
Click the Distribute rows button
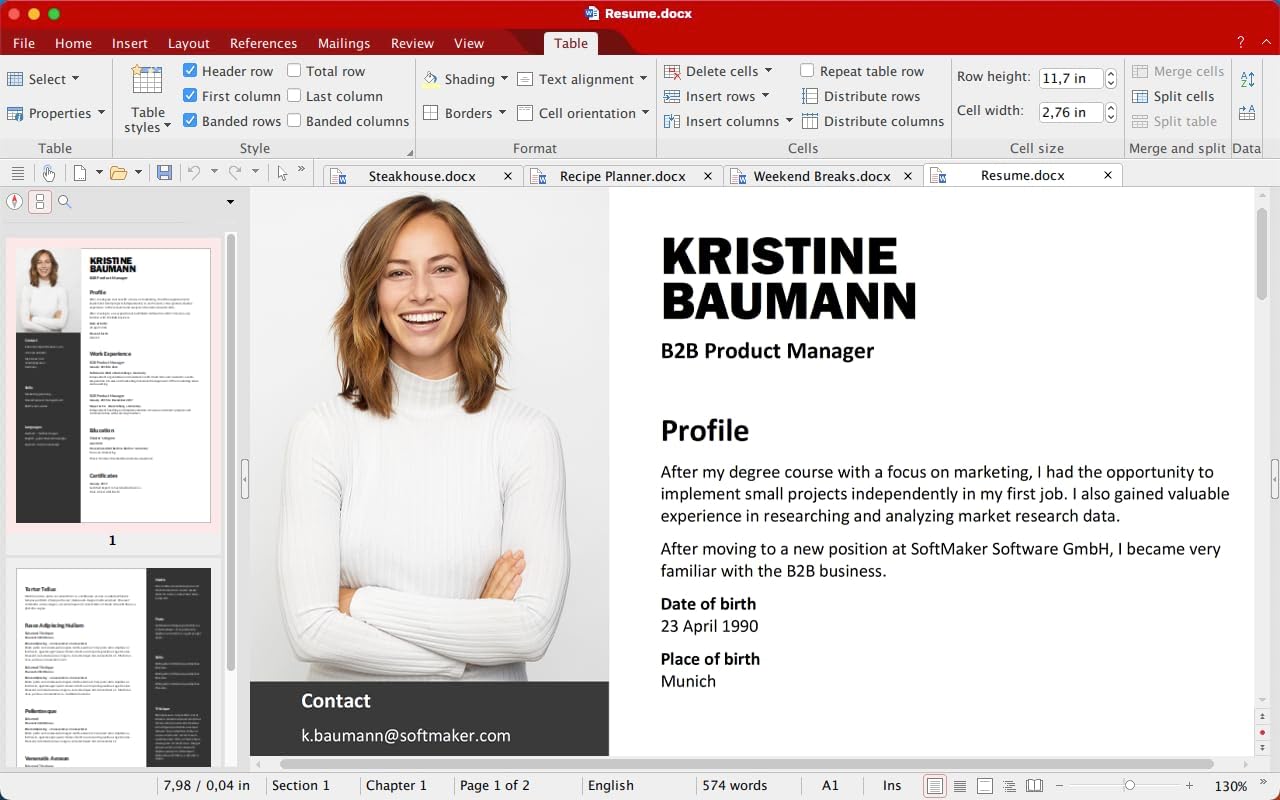point(861,96)
